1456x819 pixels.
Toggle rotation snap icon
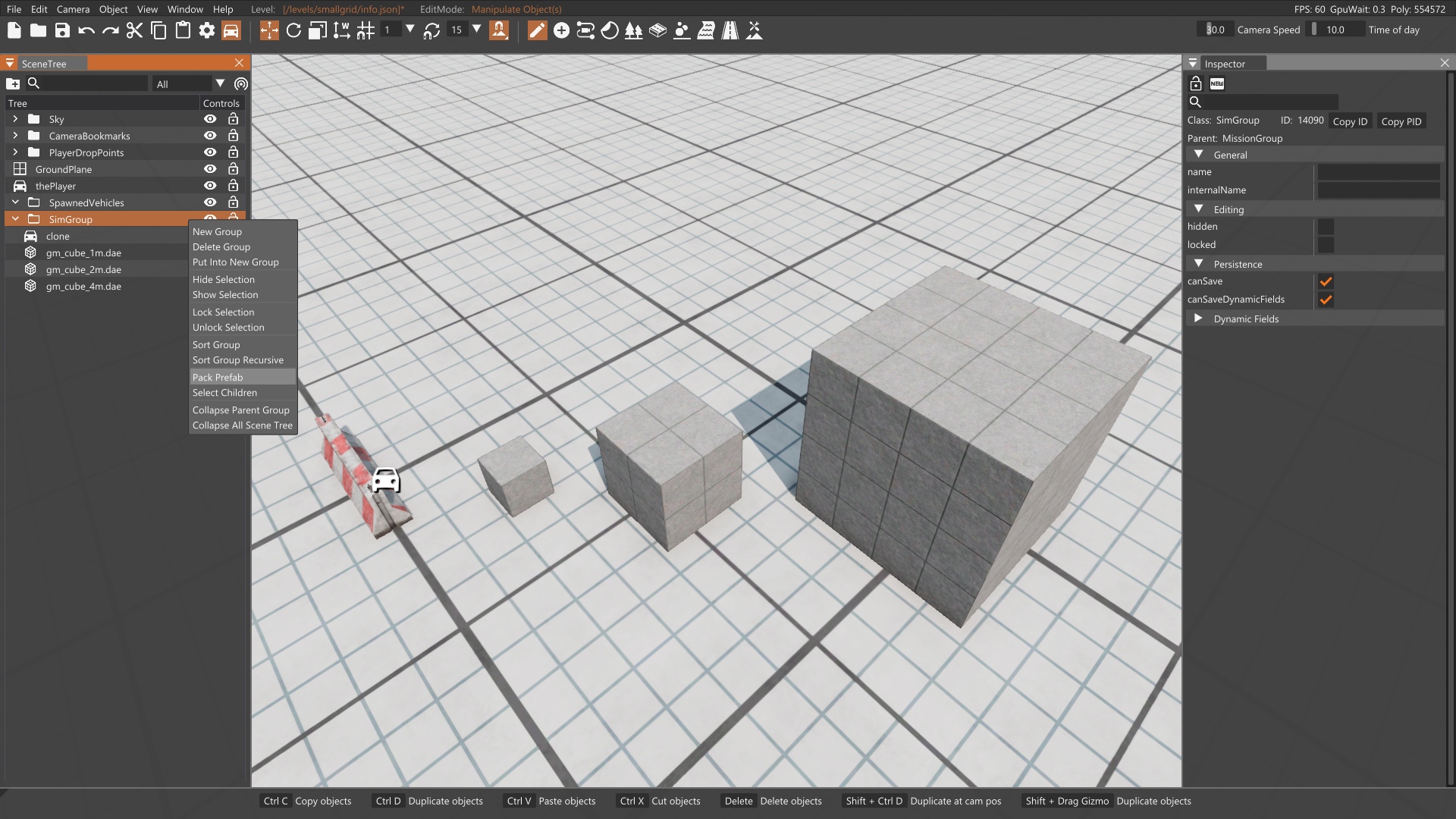pos(431,30)
